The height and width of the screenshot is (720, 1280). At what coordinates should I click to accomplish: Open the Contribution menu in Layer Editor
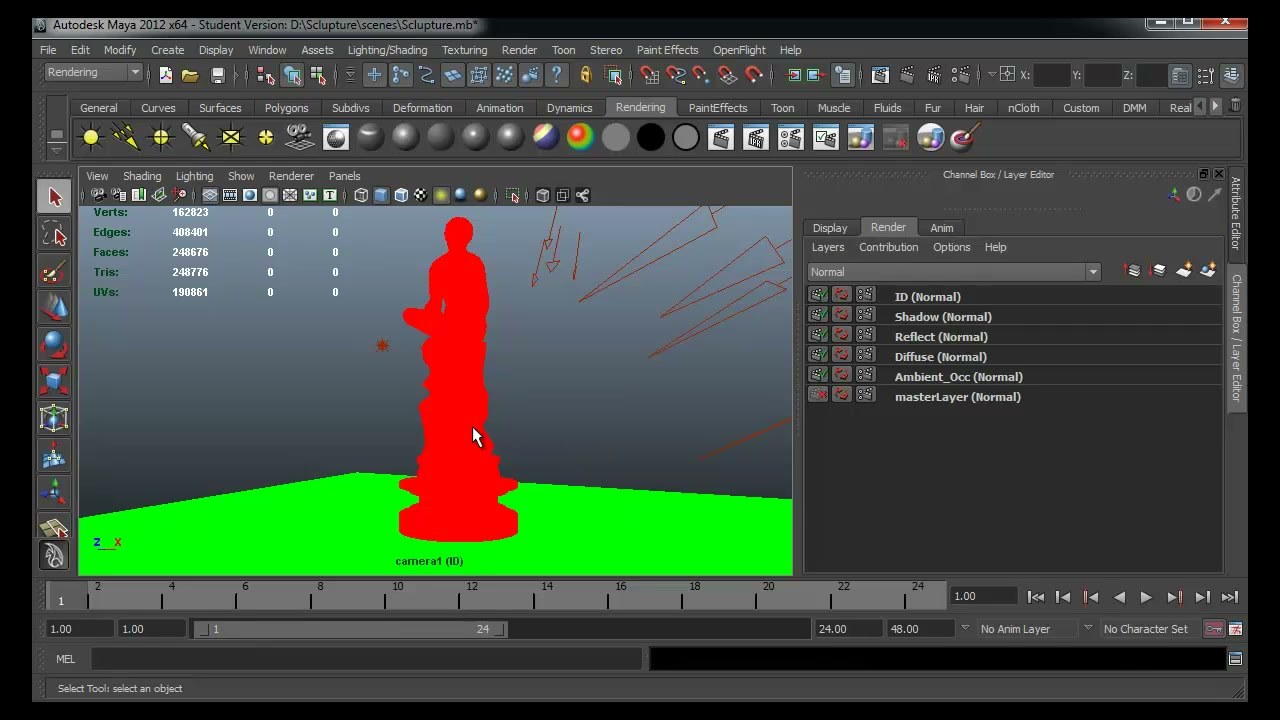point(888,247)
